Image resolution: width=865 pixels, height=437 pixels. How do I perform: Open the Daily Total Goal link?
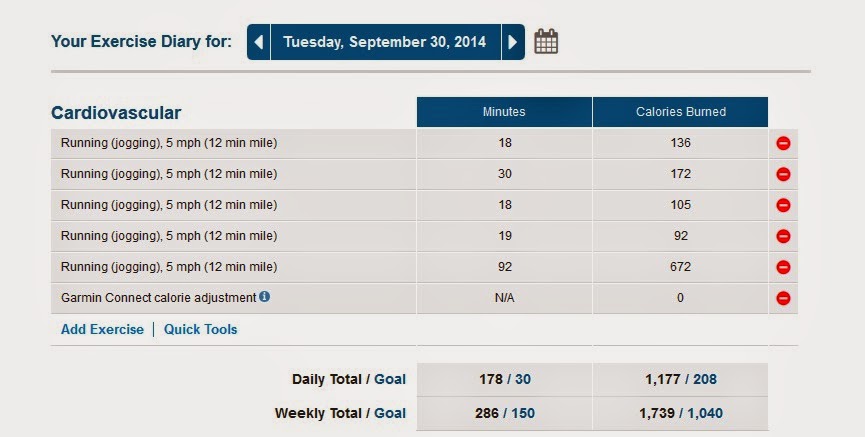tap(390, 379)
